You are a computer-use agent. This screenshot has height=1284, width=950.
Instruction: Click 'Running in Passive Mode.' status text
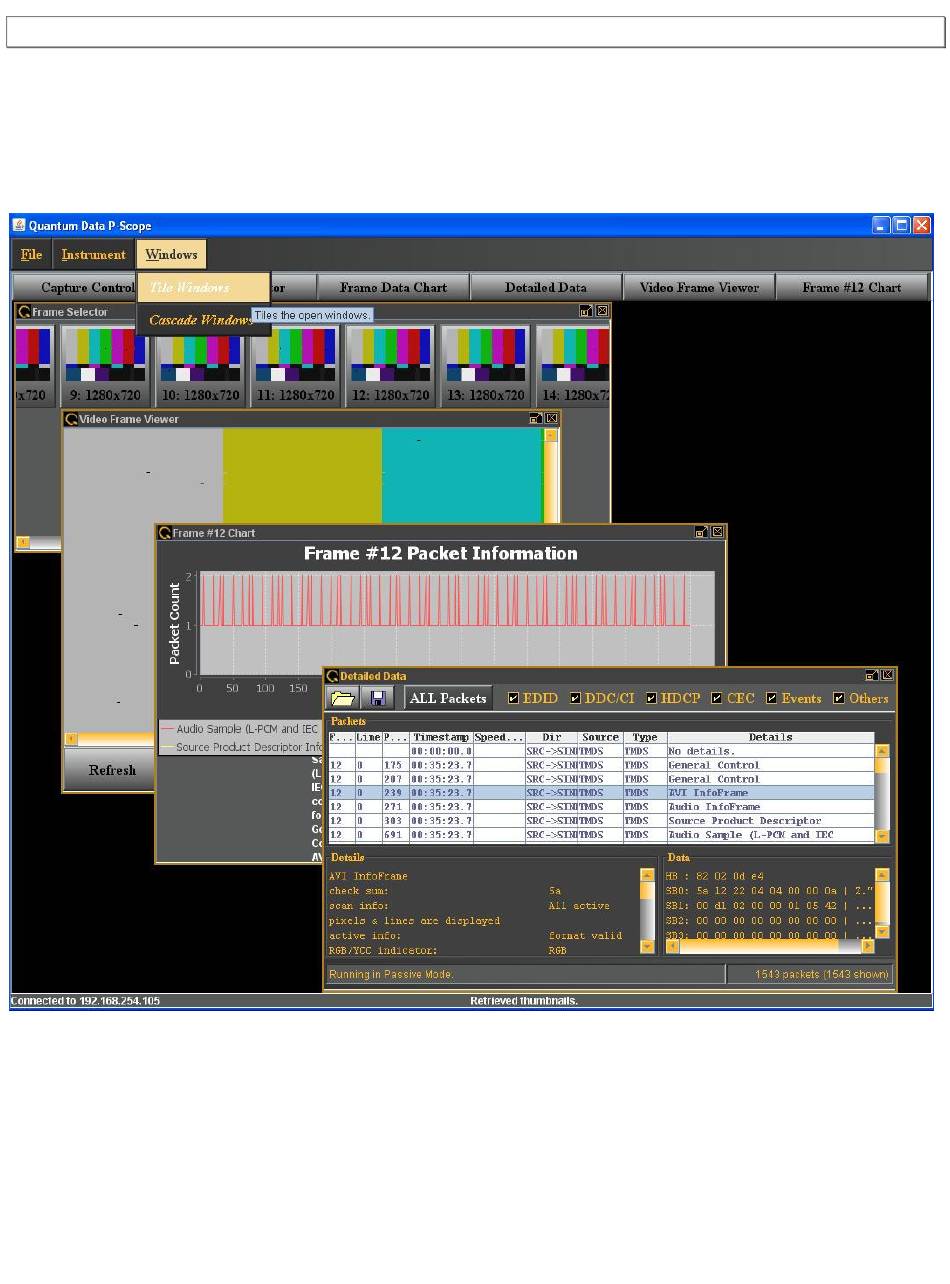click(392, 974)
